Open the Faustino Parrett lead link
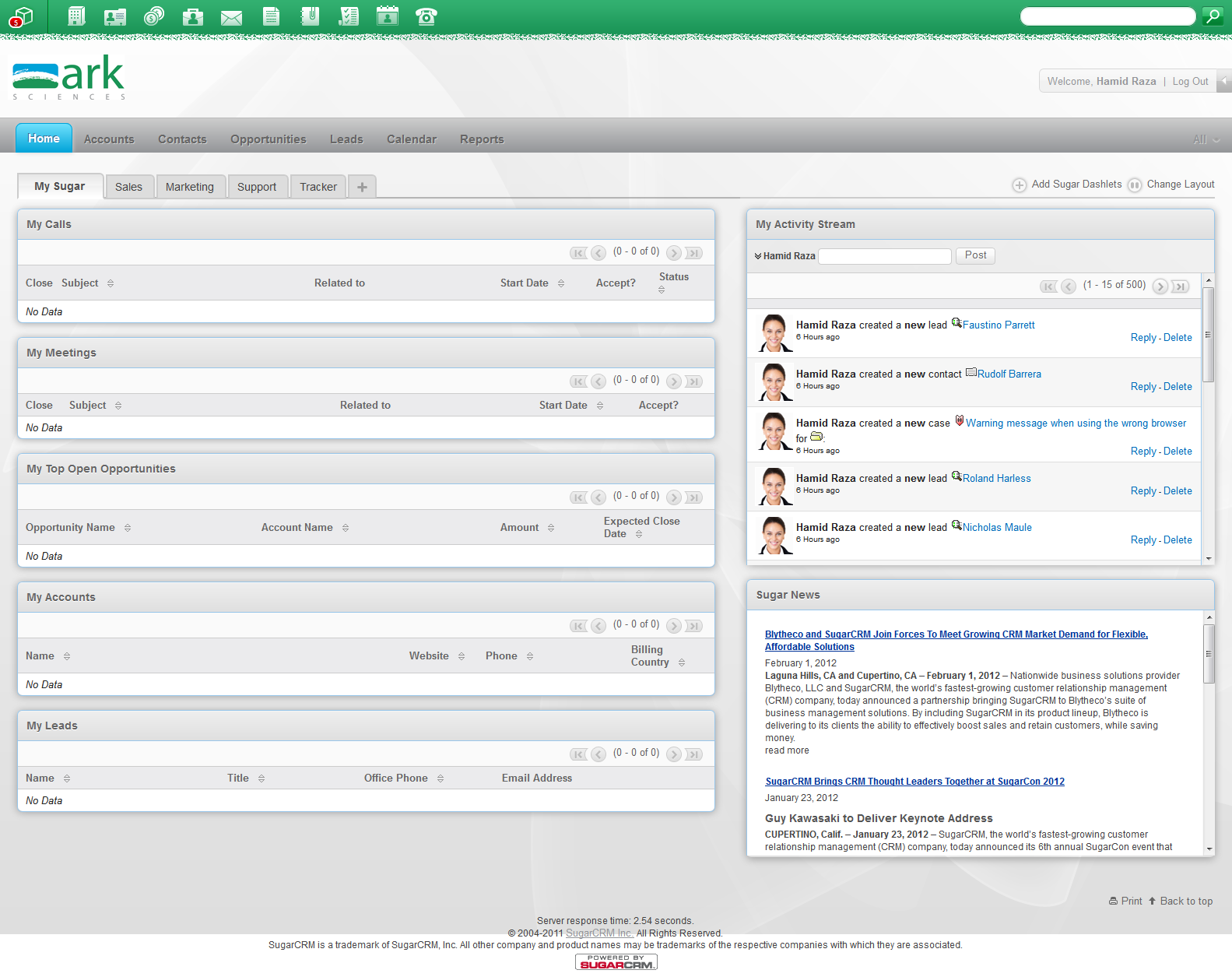 click(x=999, y=325)
